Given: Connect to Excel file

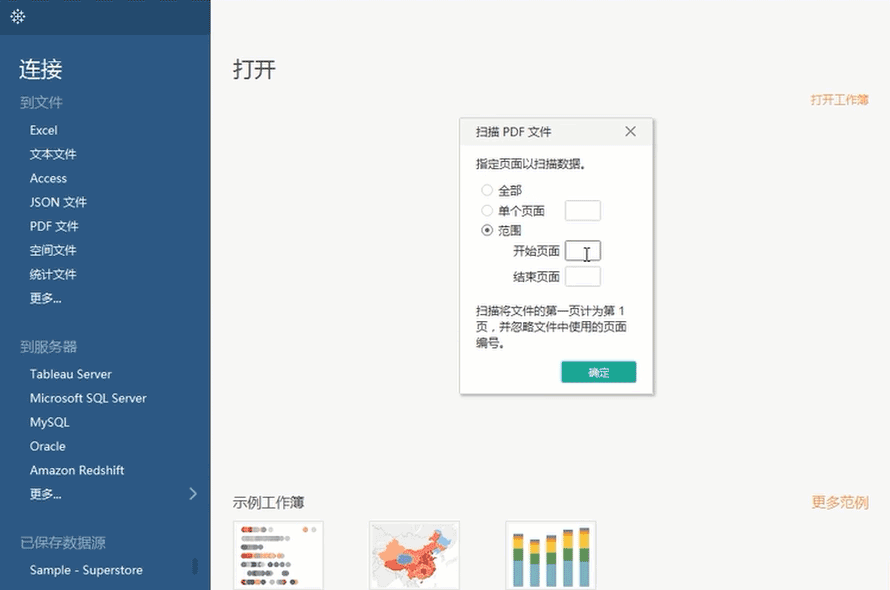Looking at the screenshot, I should click(x=43, y=130).
